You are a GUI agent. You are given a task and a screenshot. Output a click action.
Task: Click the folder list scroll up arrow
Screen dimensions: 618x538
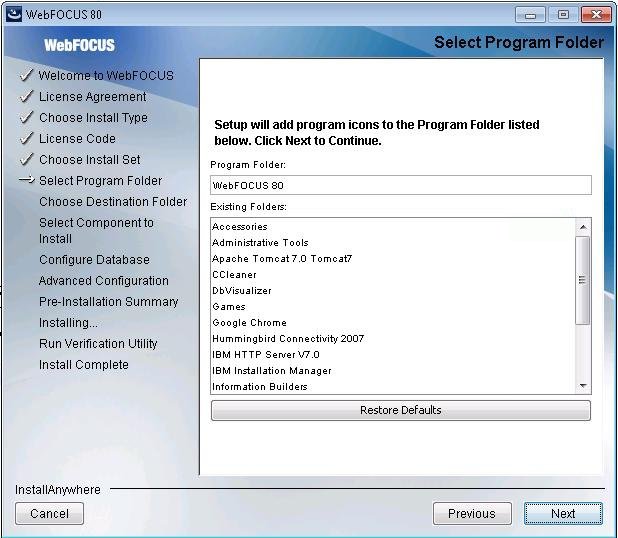pyautogui.click(x=583, y=227)
